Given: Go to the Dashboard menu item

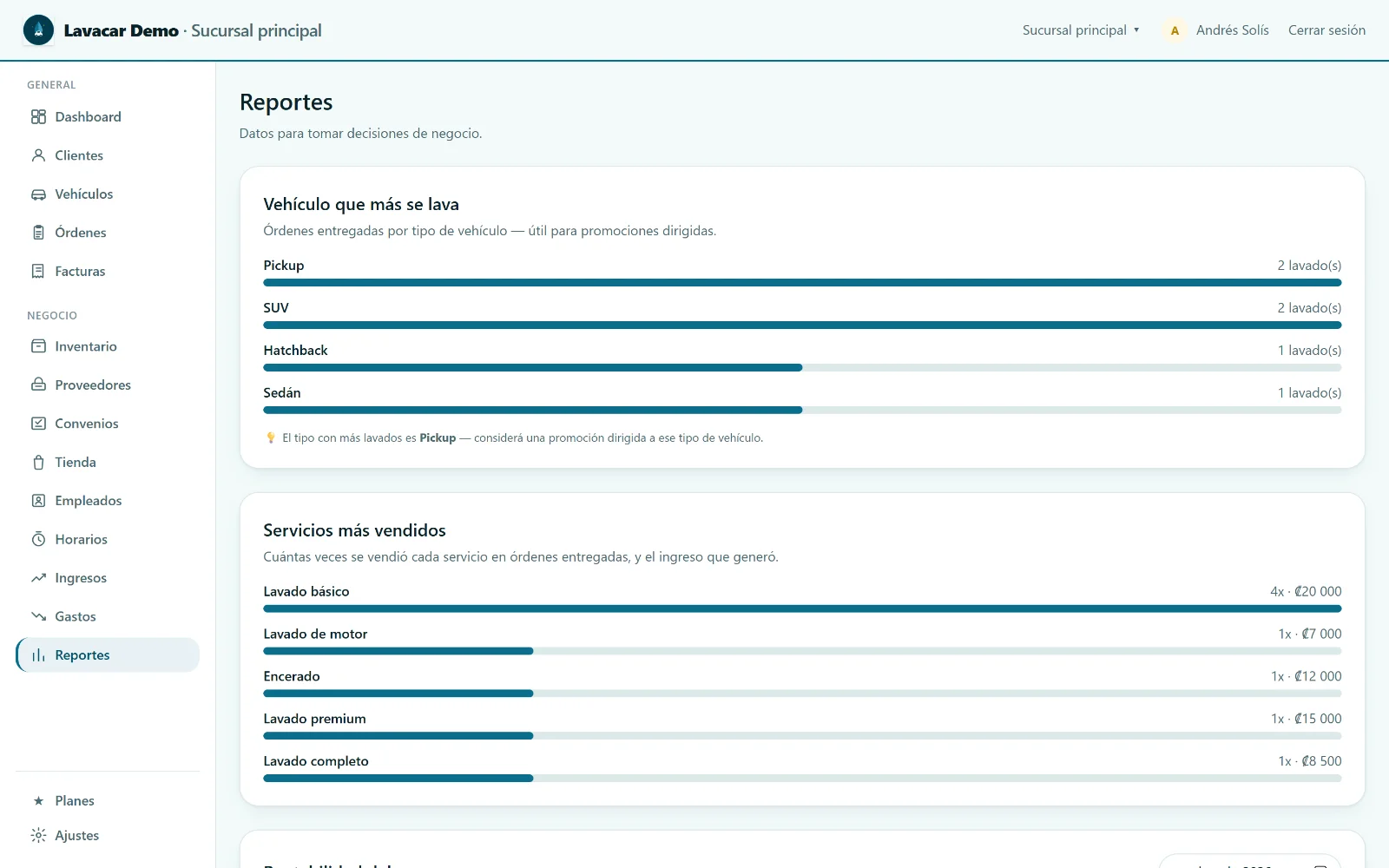Looking at the screenshot, I should click(x=88, y=117).
